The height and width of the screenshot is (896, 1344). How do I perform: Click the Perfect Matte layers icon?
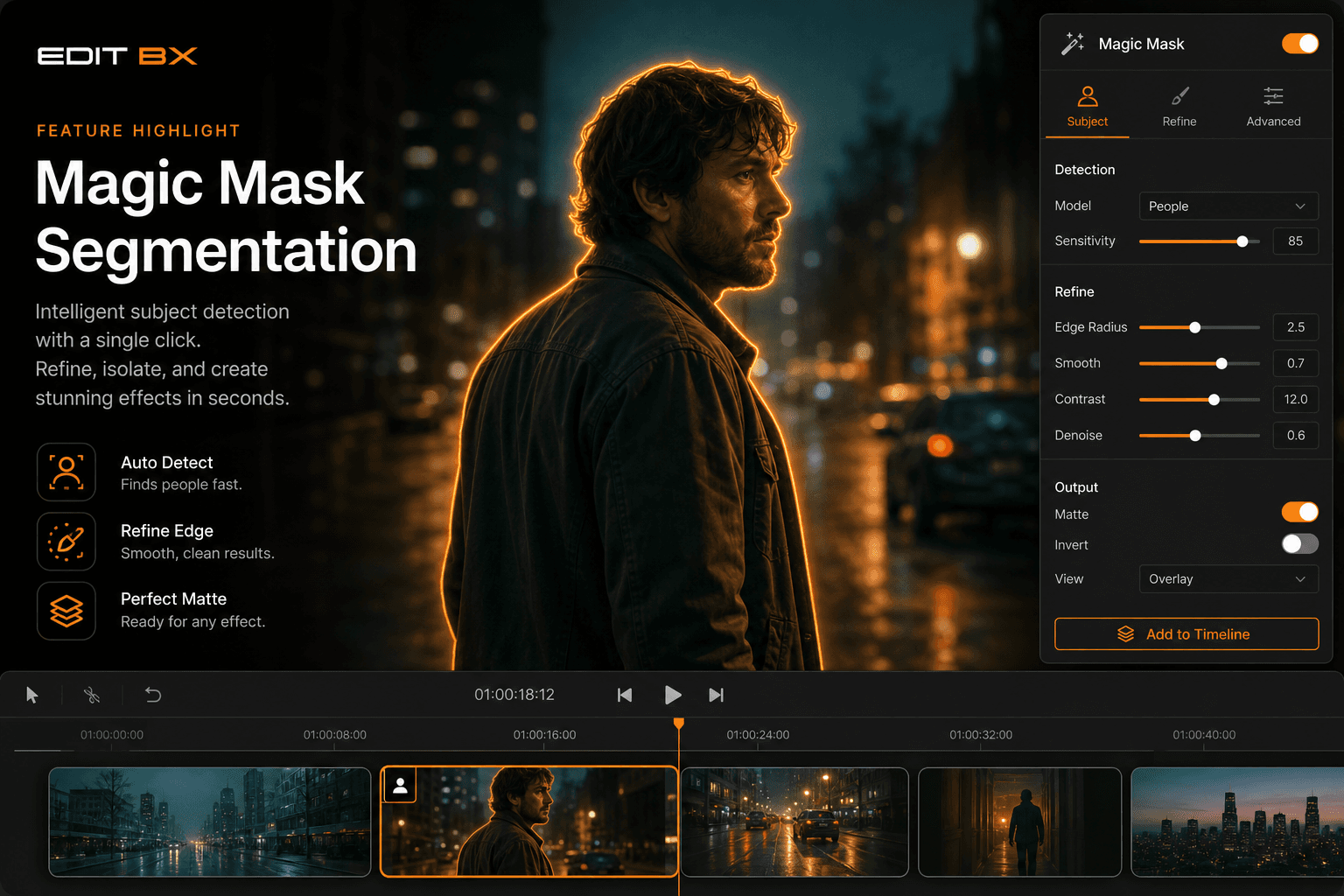click(66, 611)
